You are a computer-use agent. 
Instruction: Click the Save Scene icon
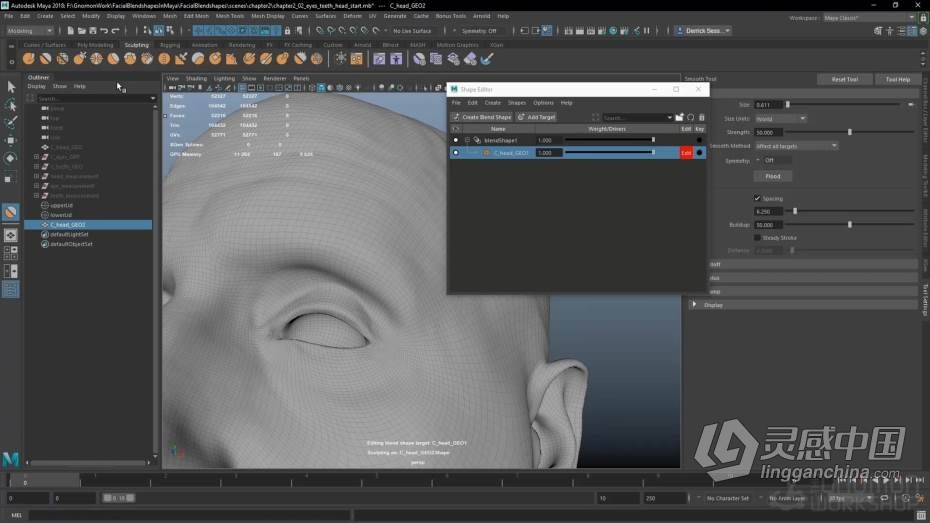click(x=93, y=31)
